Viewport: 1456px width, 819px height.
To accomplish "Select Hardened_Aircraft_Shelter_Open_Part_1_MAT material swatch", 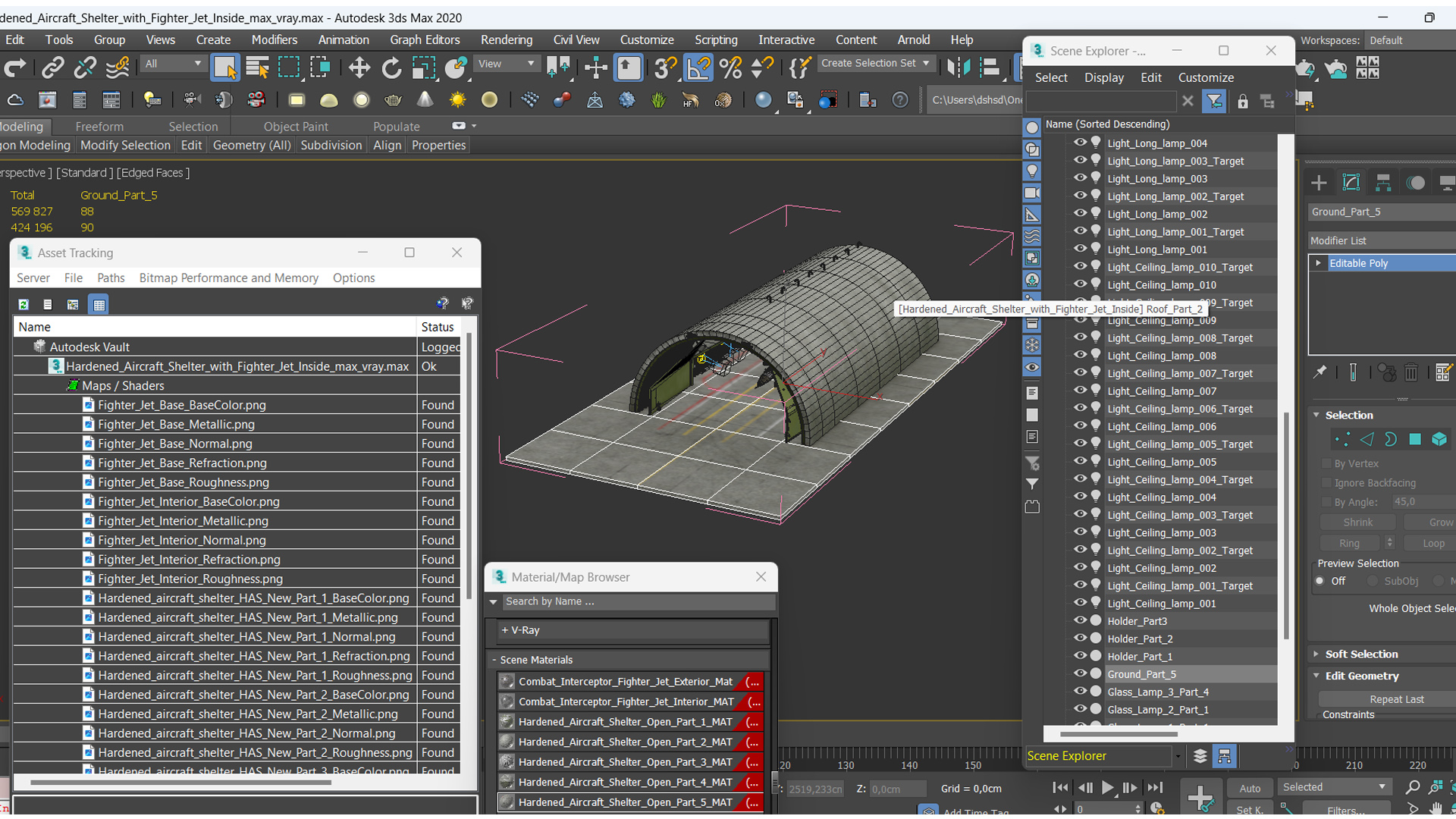I will [x=507, y=722].
